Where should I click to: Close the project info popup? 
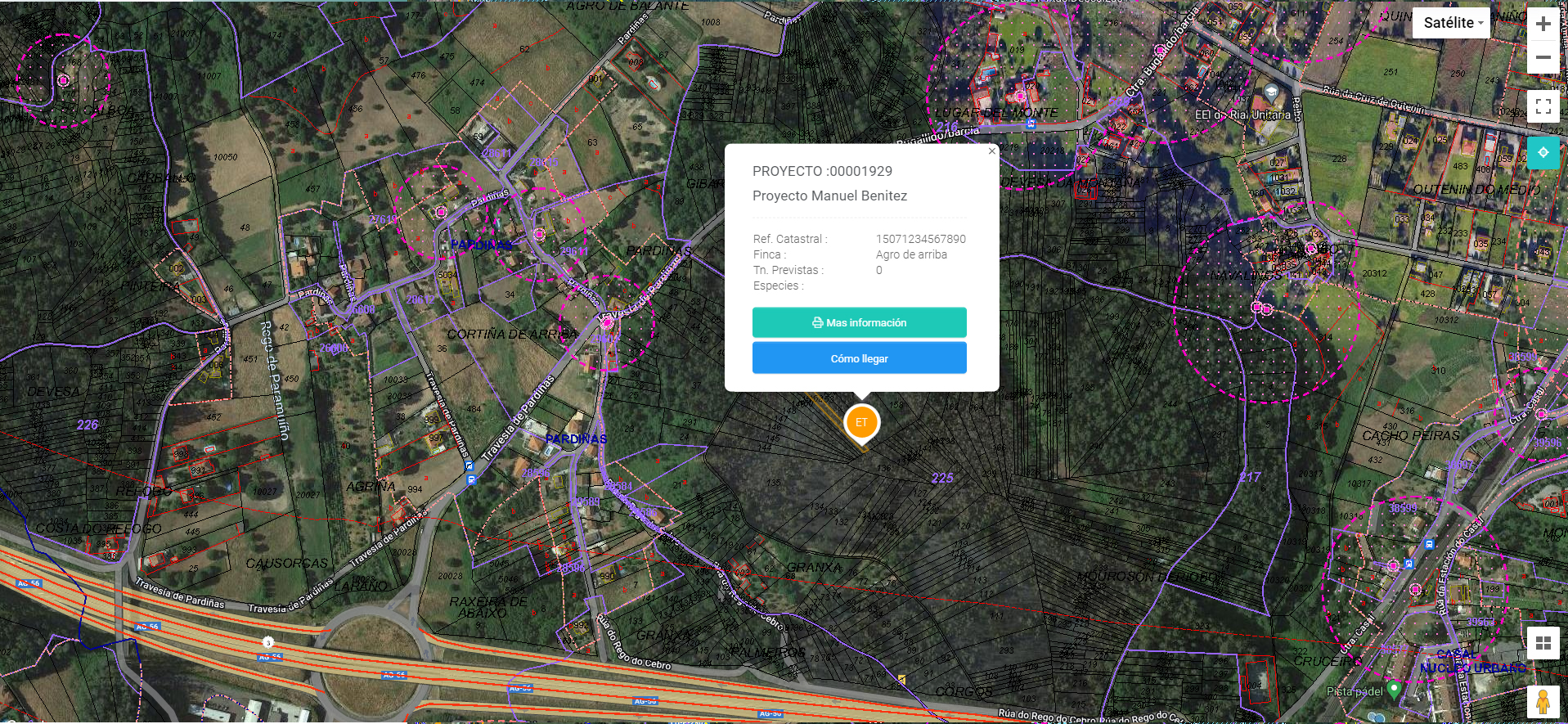point(991,151)
